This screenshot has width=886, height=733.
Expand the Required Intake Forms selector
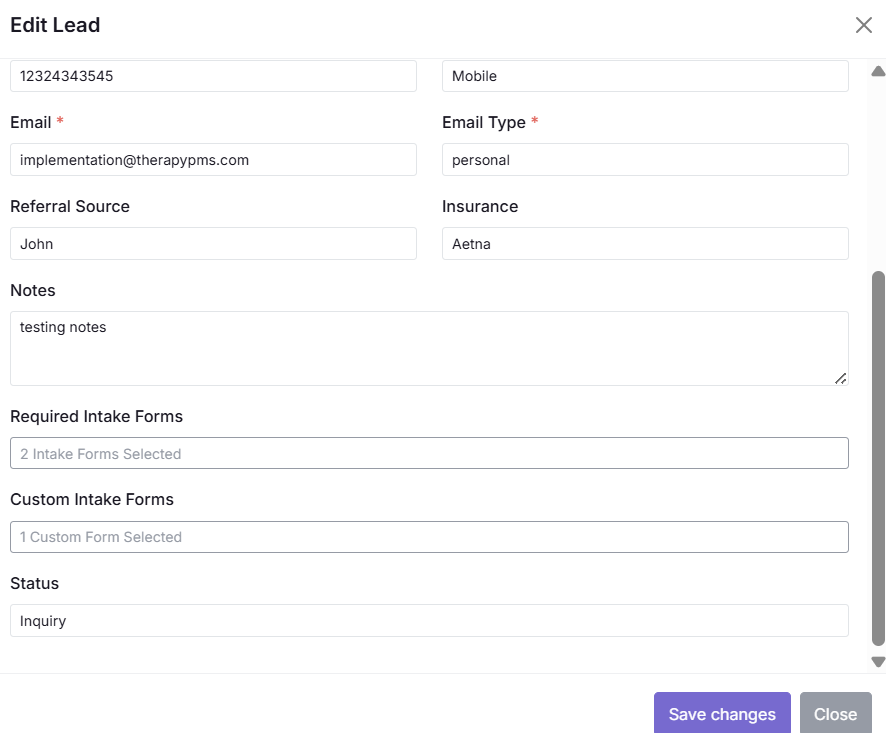(x=429, y=453)
